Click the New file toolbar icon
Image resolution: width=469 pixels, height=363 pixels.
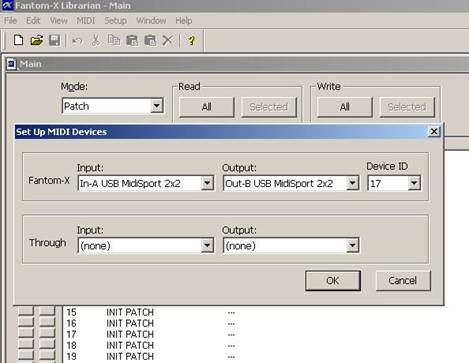point(18,40)
